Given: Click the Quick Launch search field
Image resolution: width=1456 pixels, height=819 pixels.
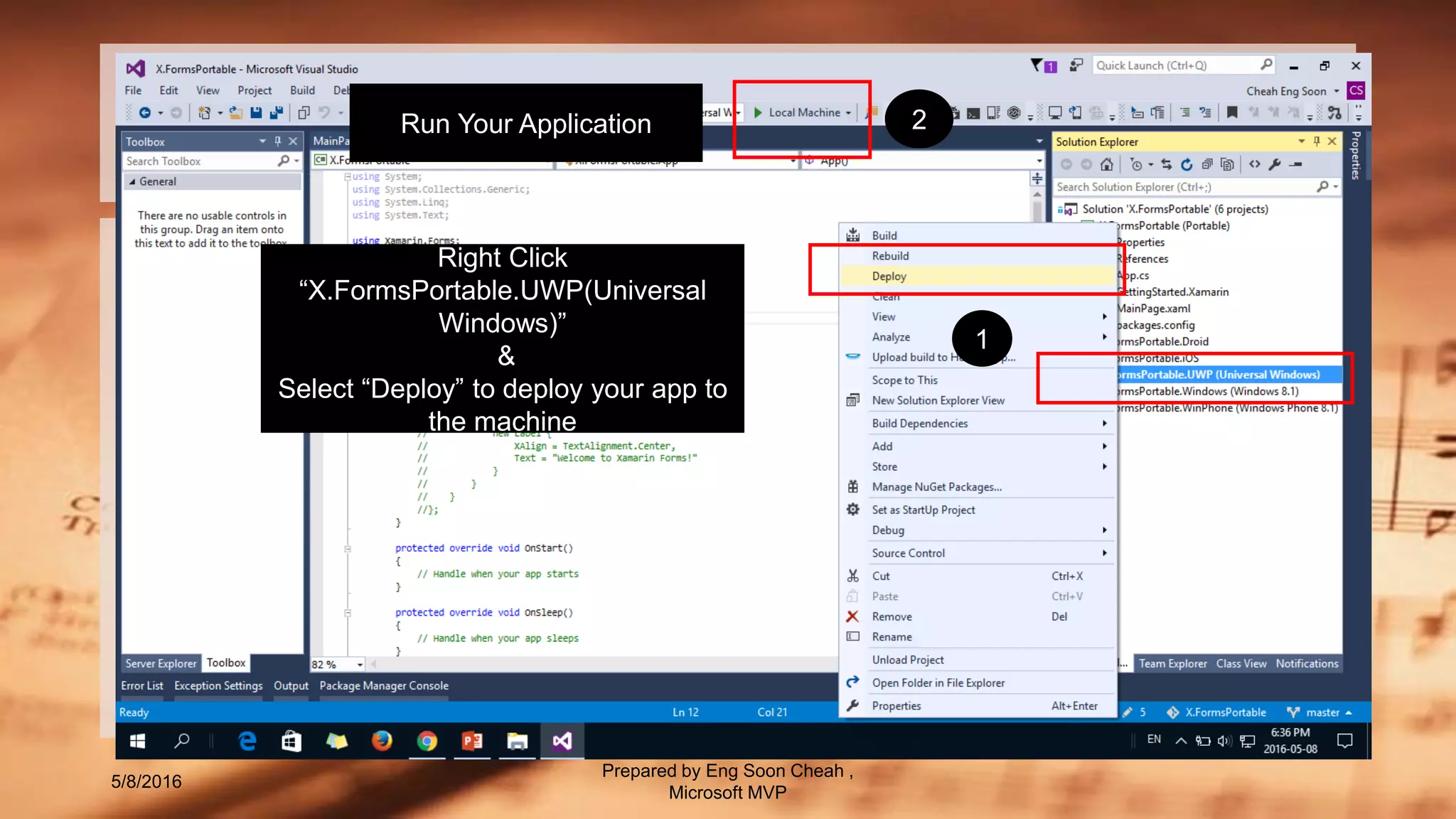Looking at the screenshot, I should point(1183,65).
